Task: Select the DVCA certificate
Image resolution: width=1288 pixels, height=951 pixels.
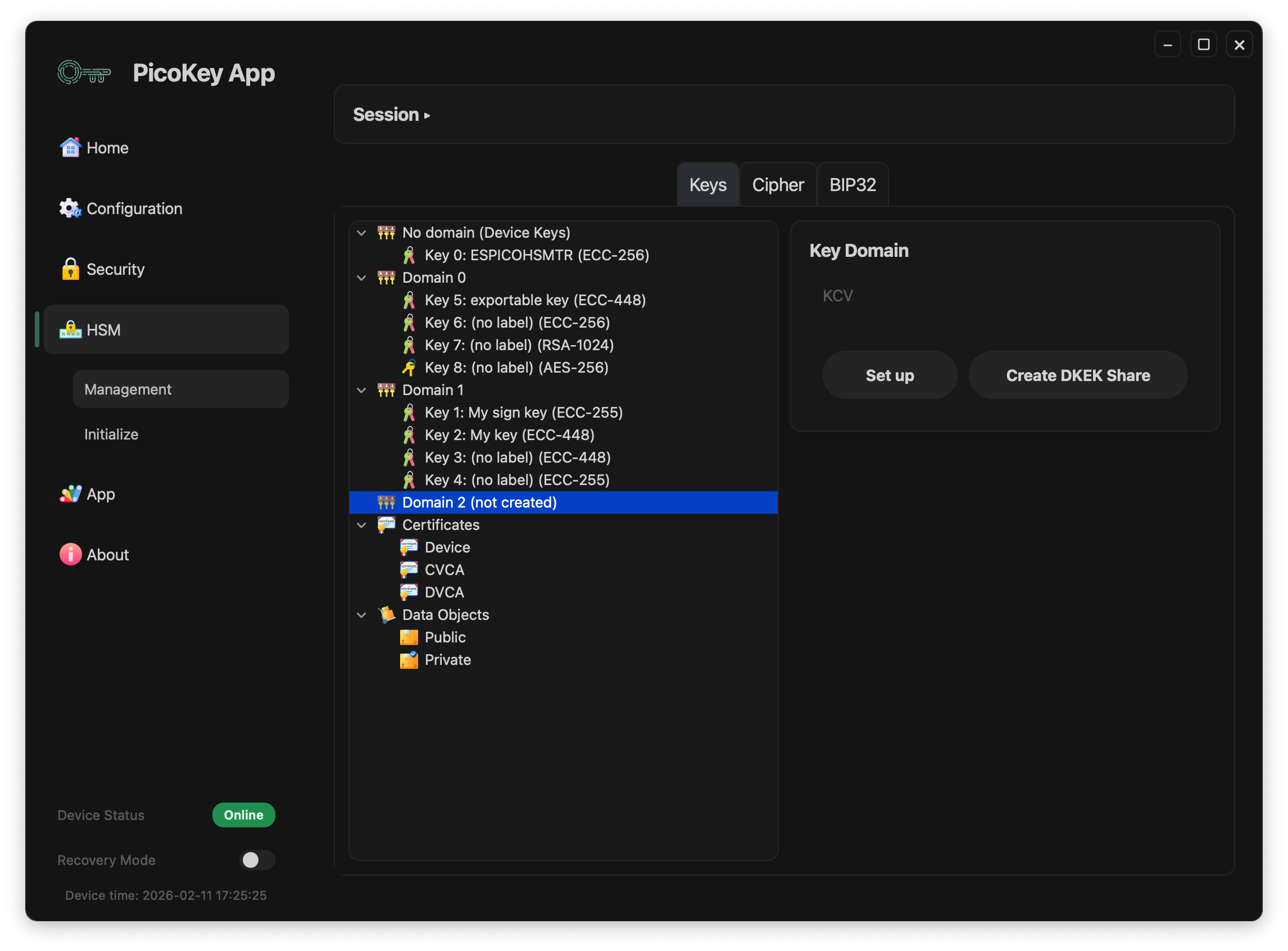Action: pyautogui.click(x=443, y=592)
